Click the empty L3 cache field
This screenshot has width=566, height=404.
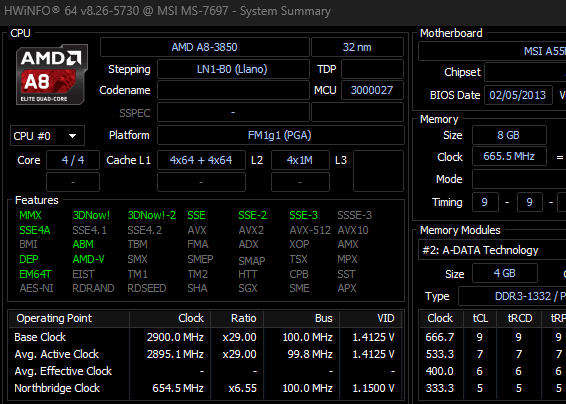tap(378, 171)
